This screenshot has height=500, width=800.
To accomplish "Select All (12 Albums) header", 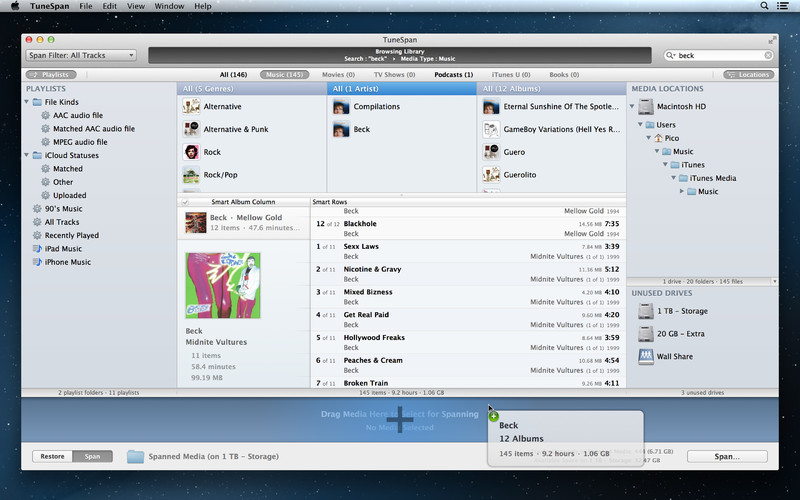I will point(552,89).
